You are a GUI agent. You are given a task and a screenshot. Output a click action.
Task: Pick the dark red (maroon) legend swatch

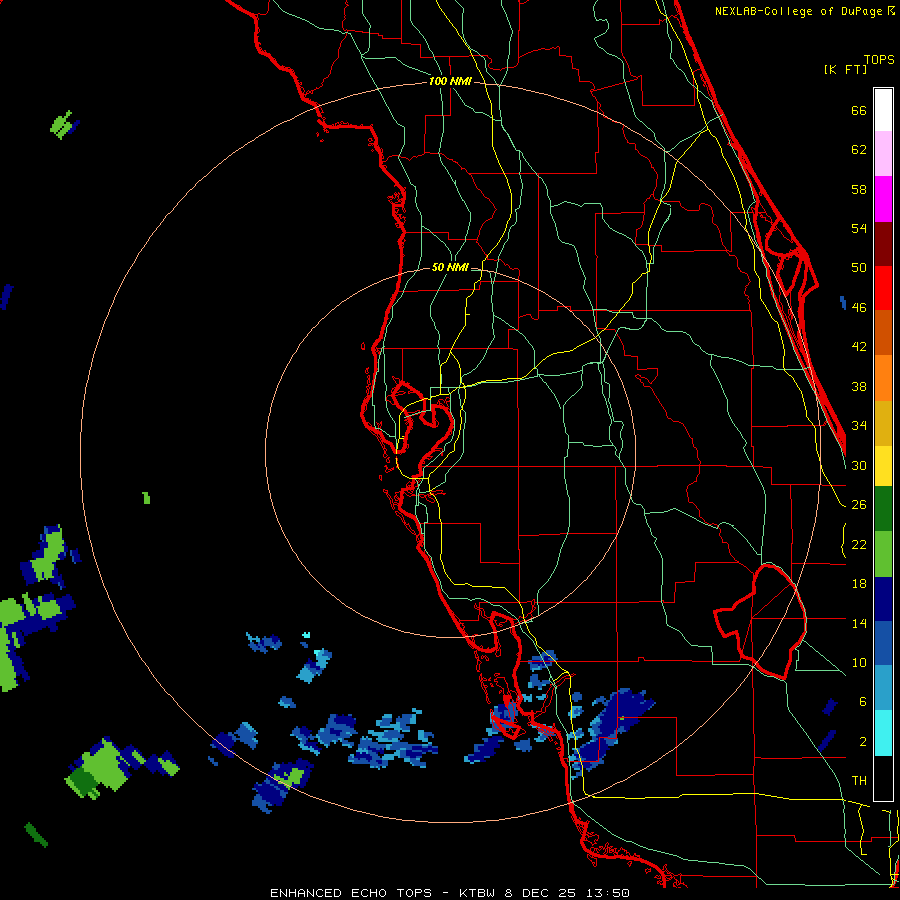883,244
